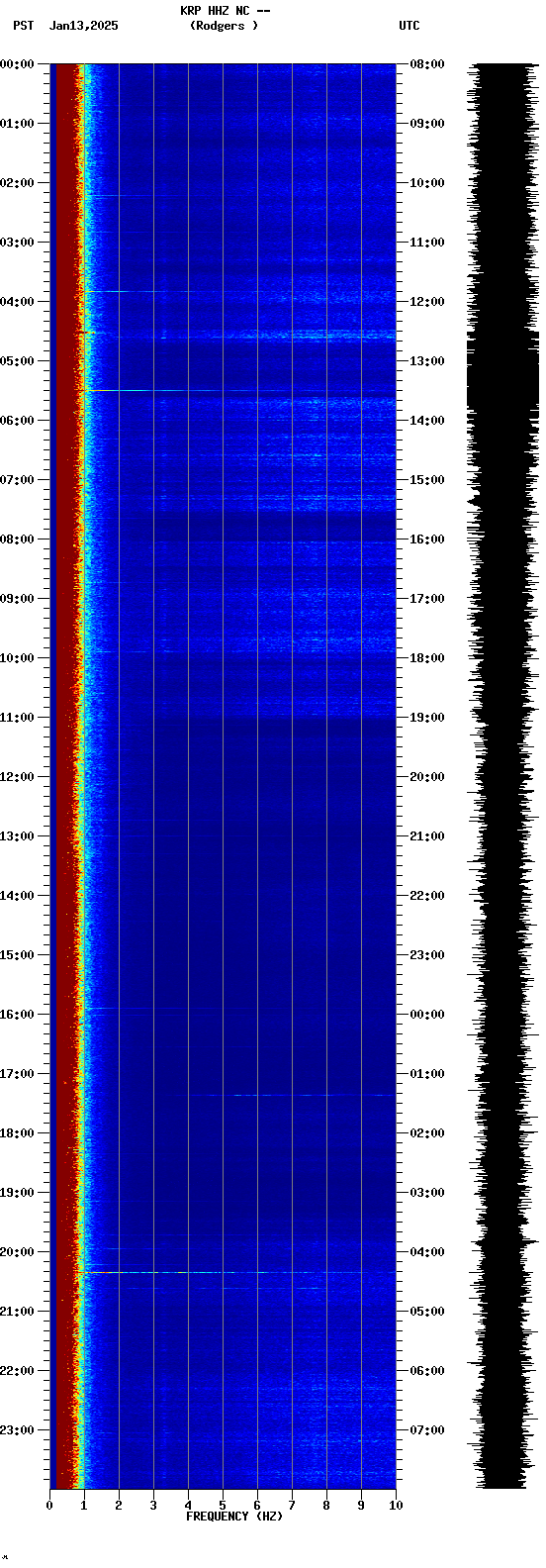
Task: Click the 15:00 UTC time label
Action: pyautogui.click(x=427, y=480)
